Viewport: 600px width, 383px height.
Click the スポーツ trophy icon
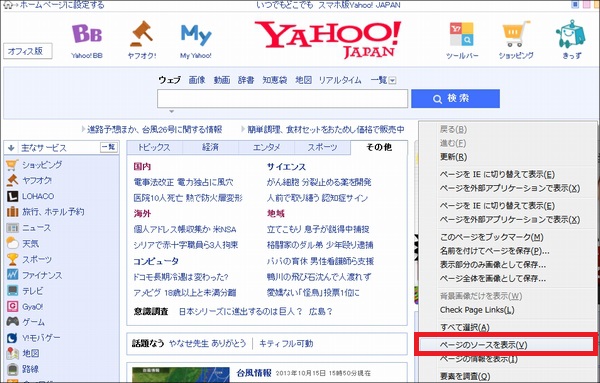coord(12,259)
